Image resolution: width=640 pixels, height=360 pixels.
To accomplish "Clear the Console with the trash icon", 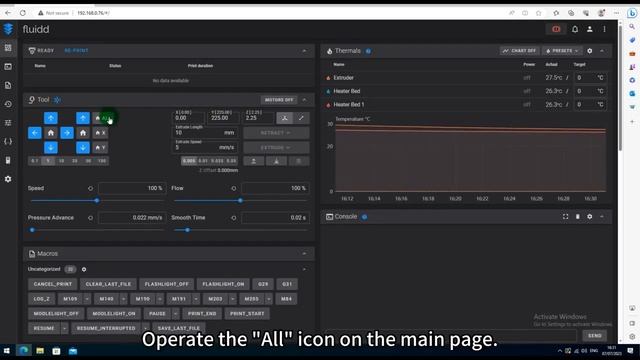I will coord(578,216).
